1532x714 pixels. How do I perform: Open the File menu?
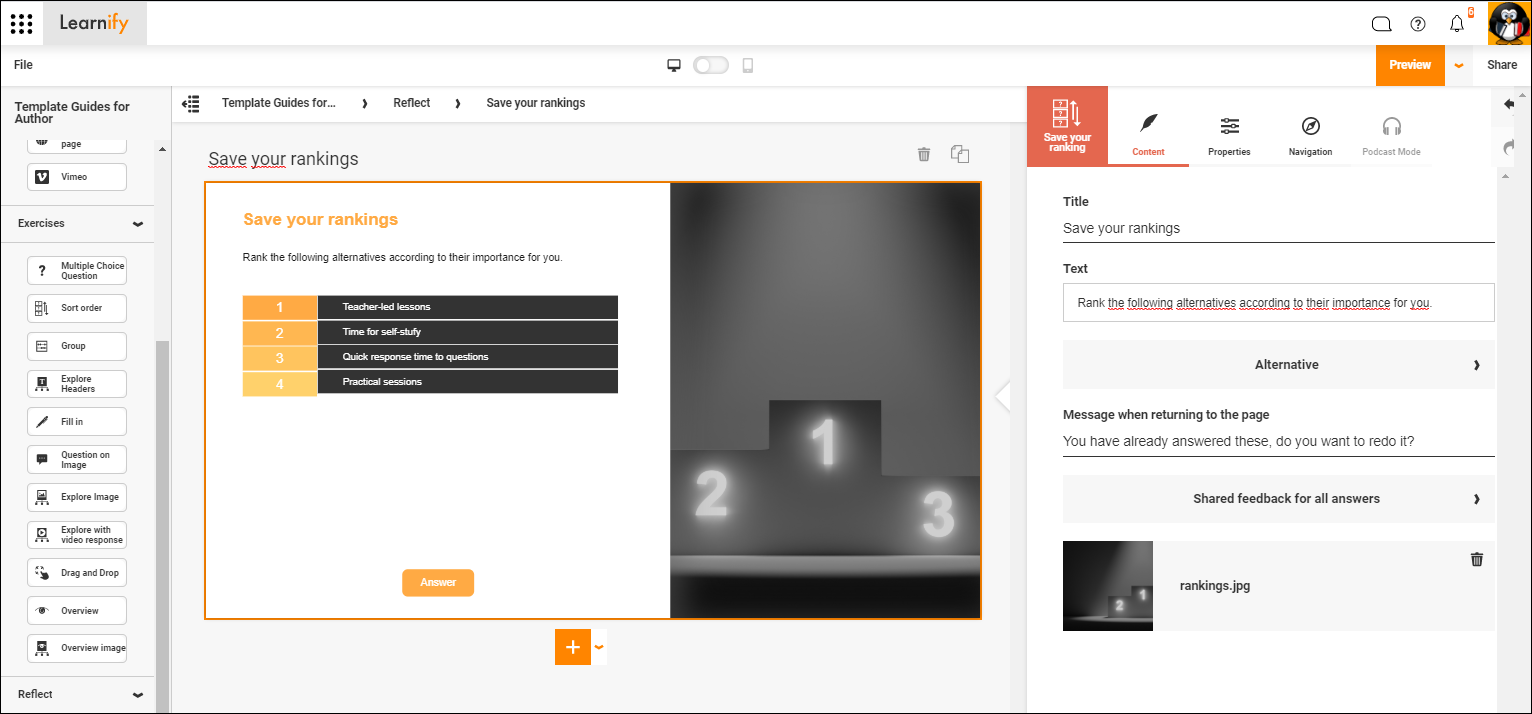[22, 64]
